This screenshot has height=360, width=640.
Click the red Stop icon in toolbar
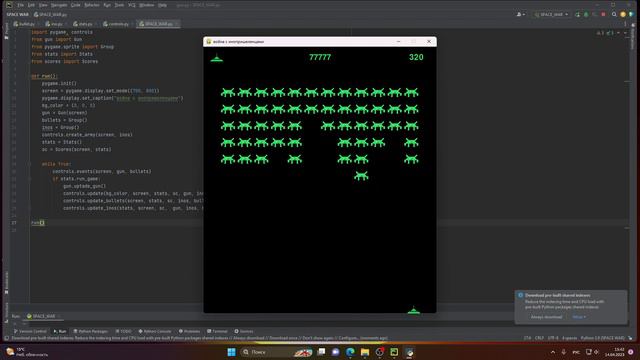coord(603,14)
